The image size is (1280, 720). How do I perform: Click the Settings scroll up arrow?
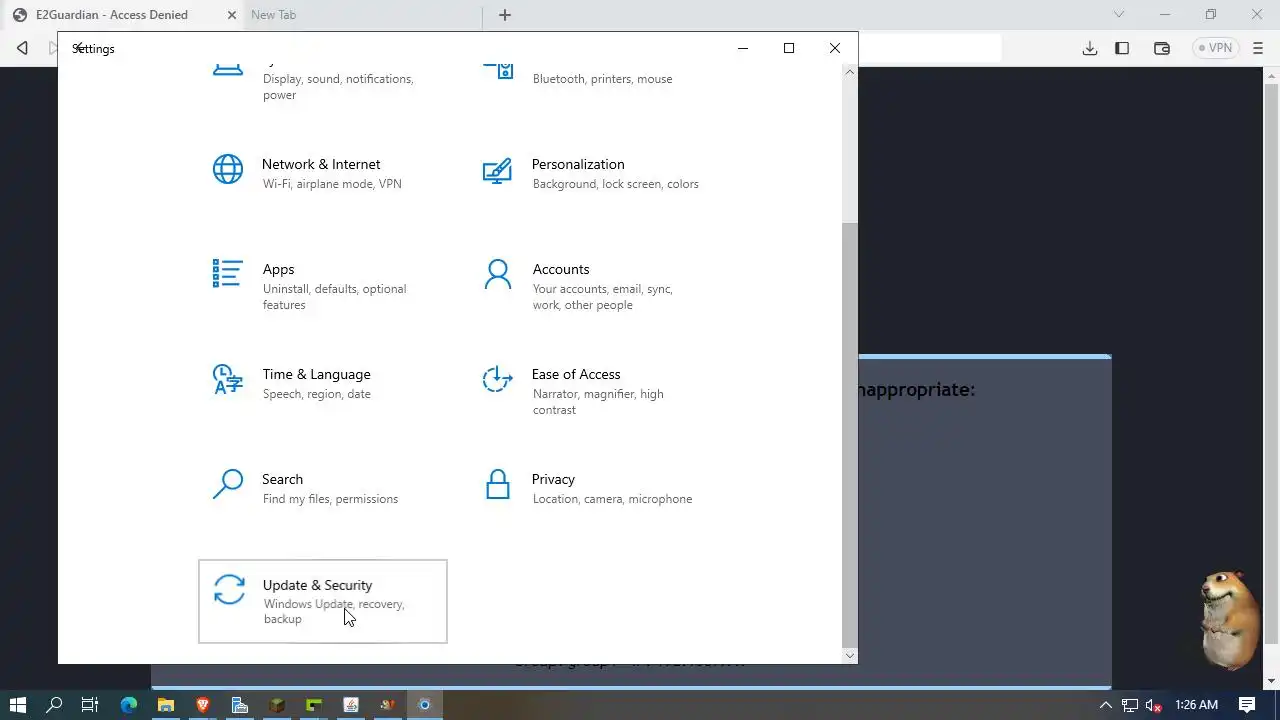tap(850, 71)
